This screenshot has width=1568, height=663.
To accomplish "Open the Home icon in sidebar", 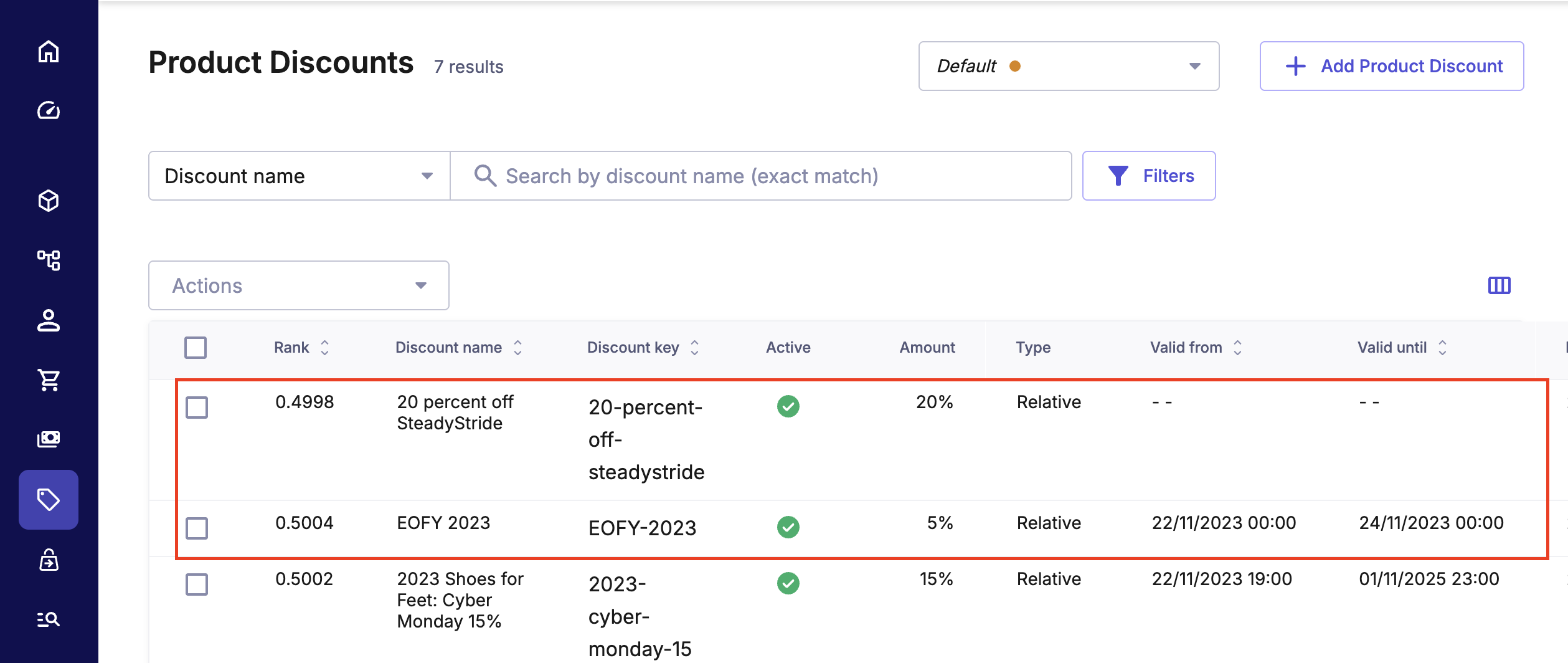I will coord(49,52).
